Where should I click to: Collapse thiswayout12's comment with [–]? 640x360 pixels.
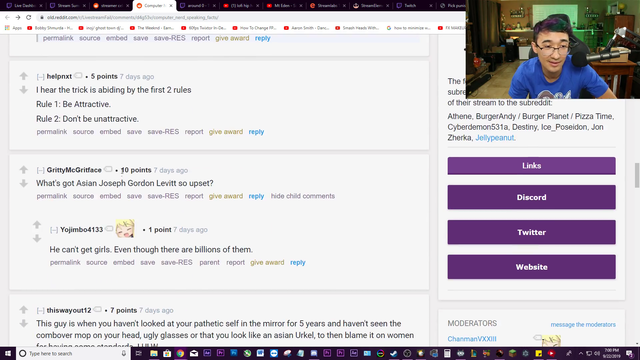pyautogui.click(x=40, y=311)
